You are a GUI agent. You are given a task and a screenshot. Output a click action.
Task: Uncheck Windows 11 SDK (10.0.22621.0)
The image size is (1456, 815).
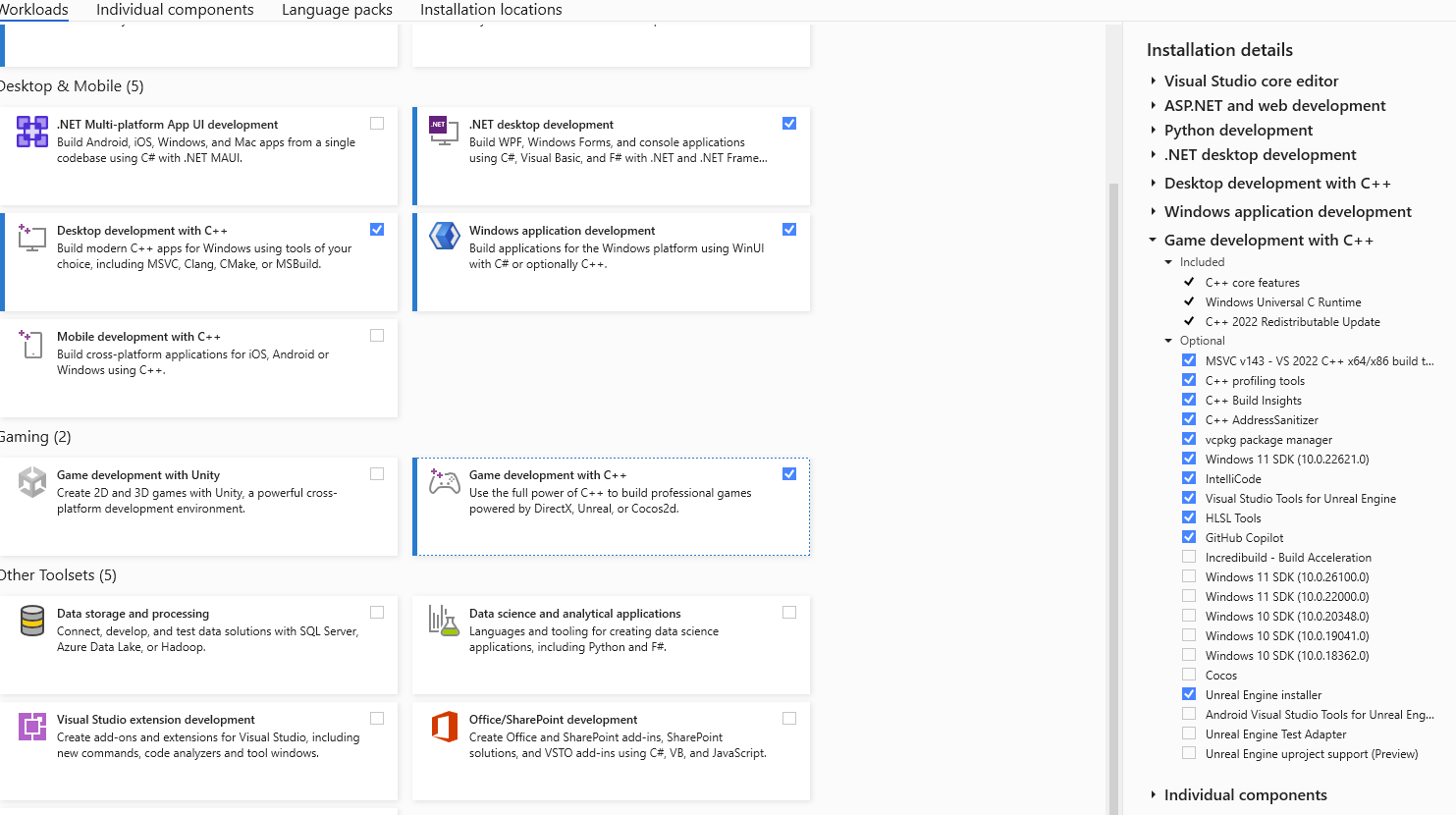(1189, 459)
